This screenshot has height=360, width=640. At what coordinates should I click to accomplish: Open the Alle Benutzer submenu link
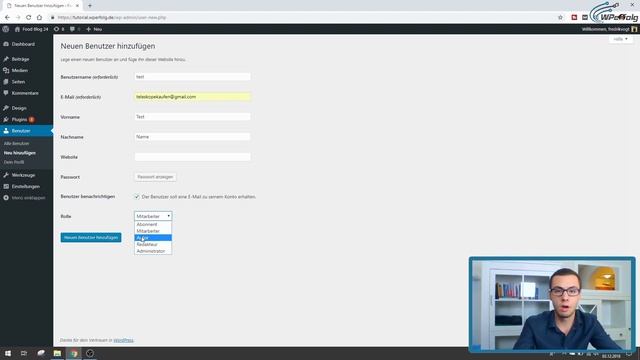(16, 144)
